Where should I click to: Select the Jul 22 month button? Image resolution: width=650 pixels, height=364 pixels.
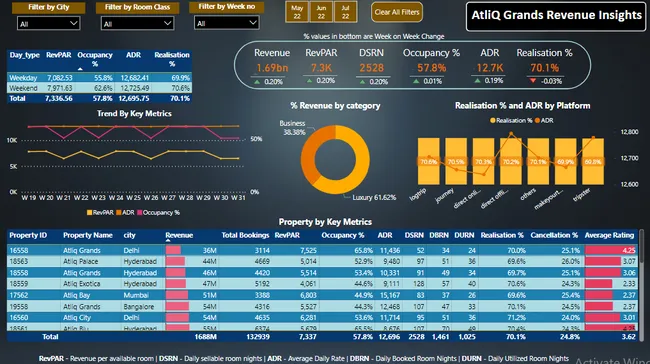point(345,12)
